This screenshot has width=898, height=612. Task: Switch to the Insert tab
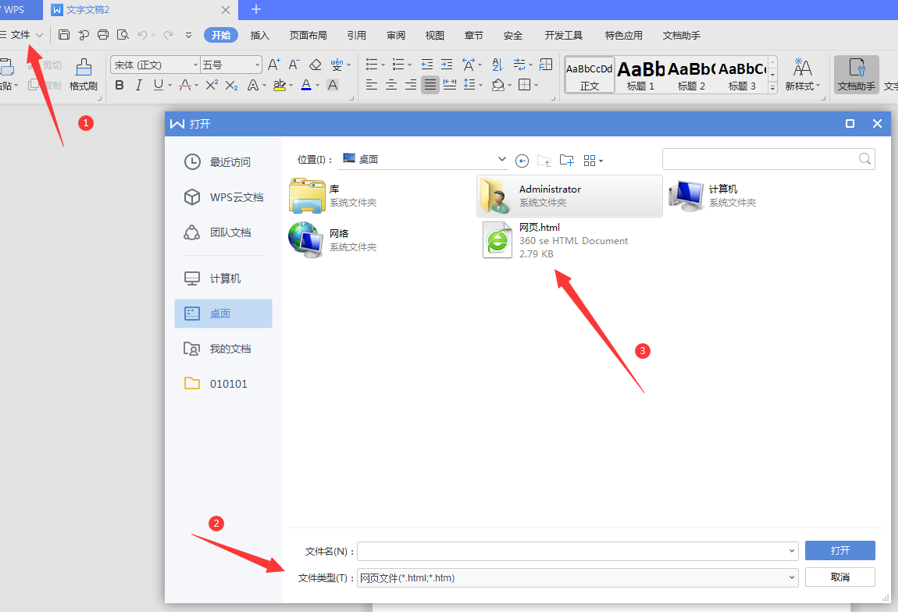259,35
